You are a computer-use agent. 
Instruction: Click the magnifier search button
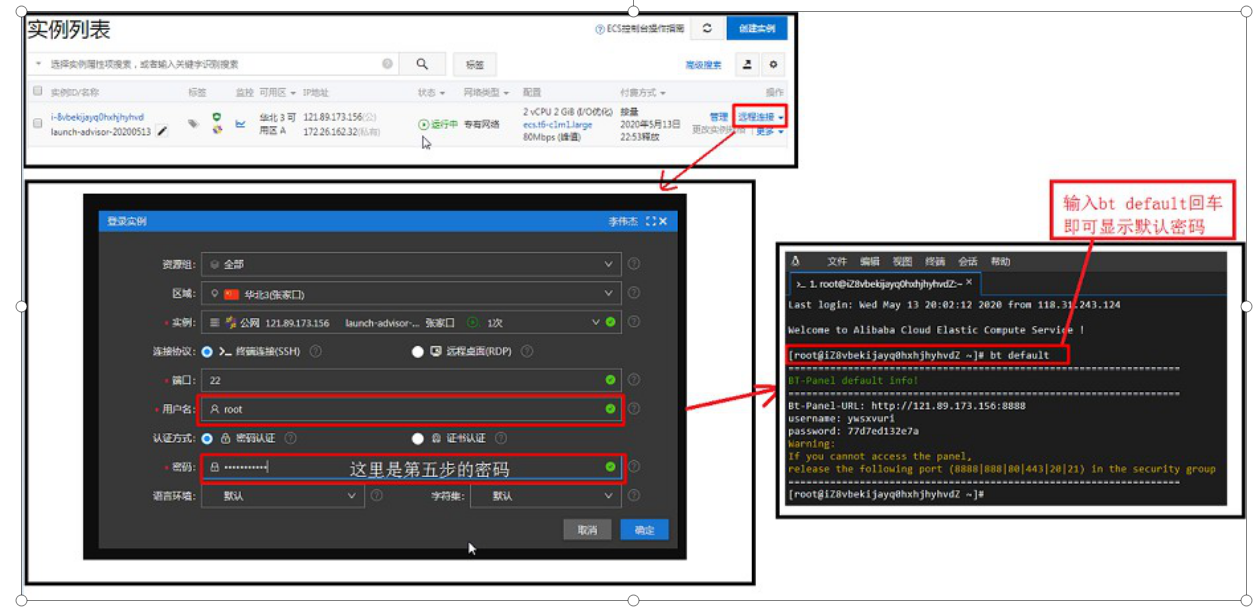422,64
